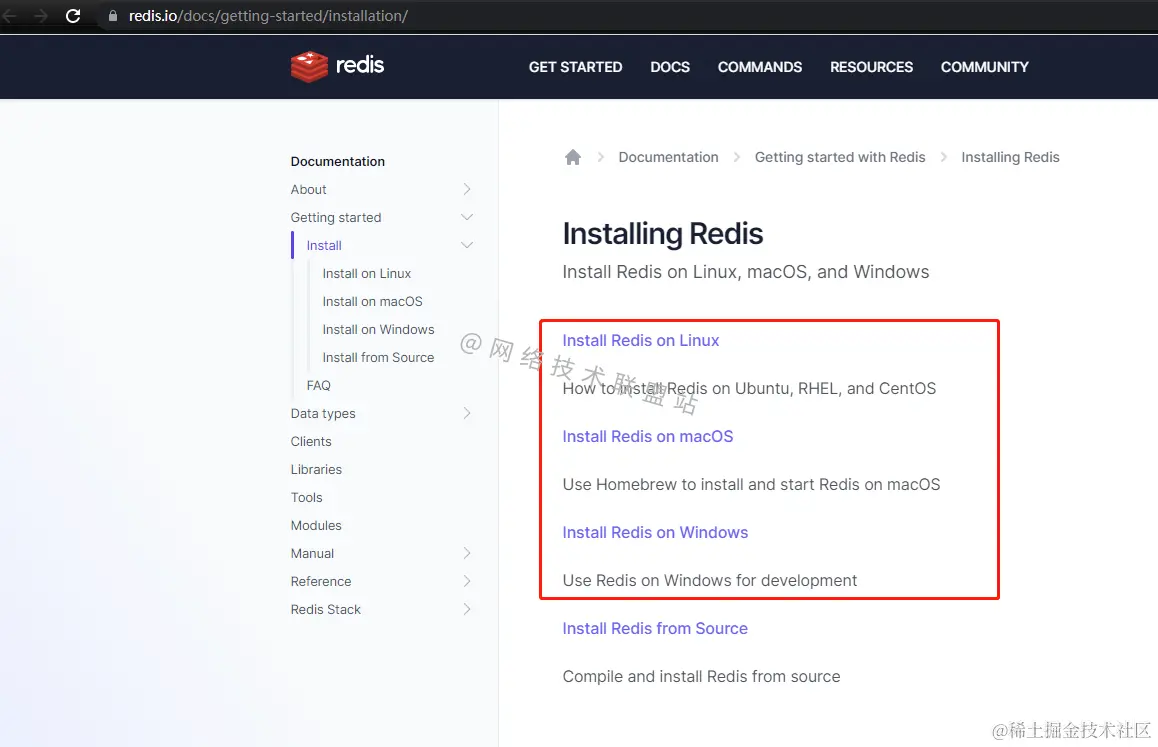Open the Install Redis on Windows link
Viewport: 1158px width, 747px height.
[x=655, y=533]
